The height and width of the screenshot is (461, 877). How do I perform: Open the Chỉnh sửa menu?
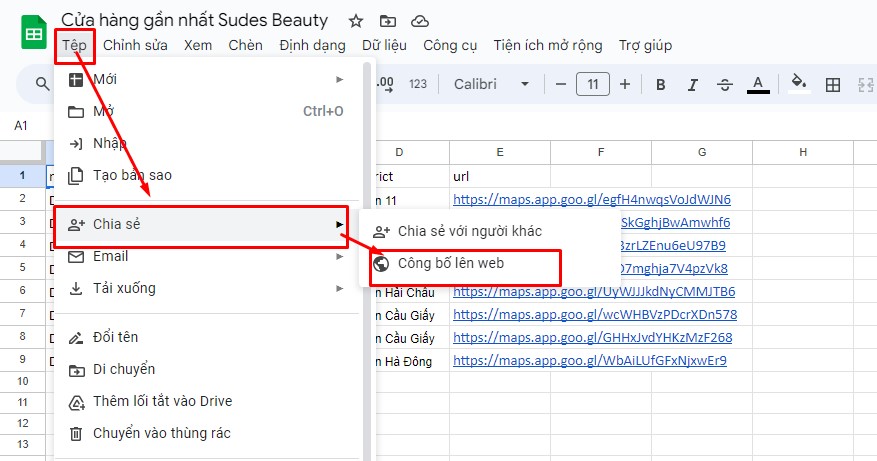135,45
